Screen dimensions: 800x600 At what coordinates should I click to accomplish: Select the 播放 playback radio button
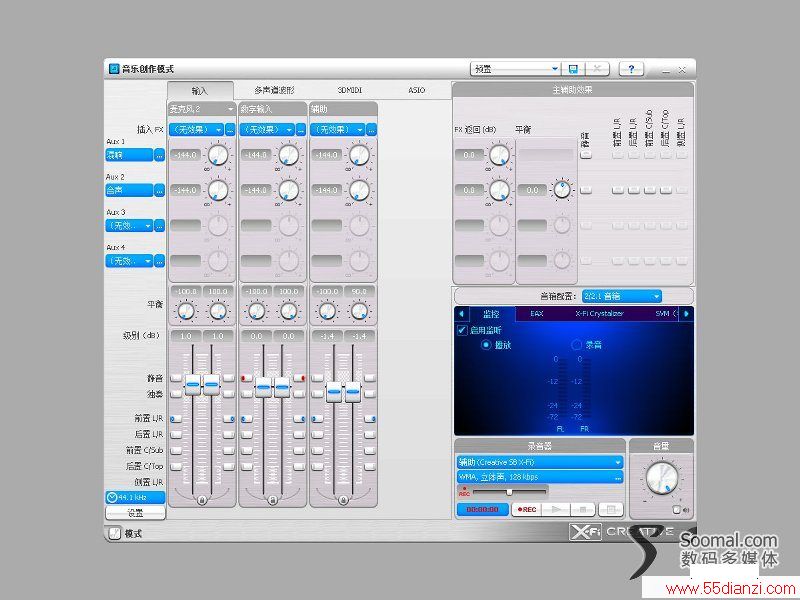click(486, 345)
